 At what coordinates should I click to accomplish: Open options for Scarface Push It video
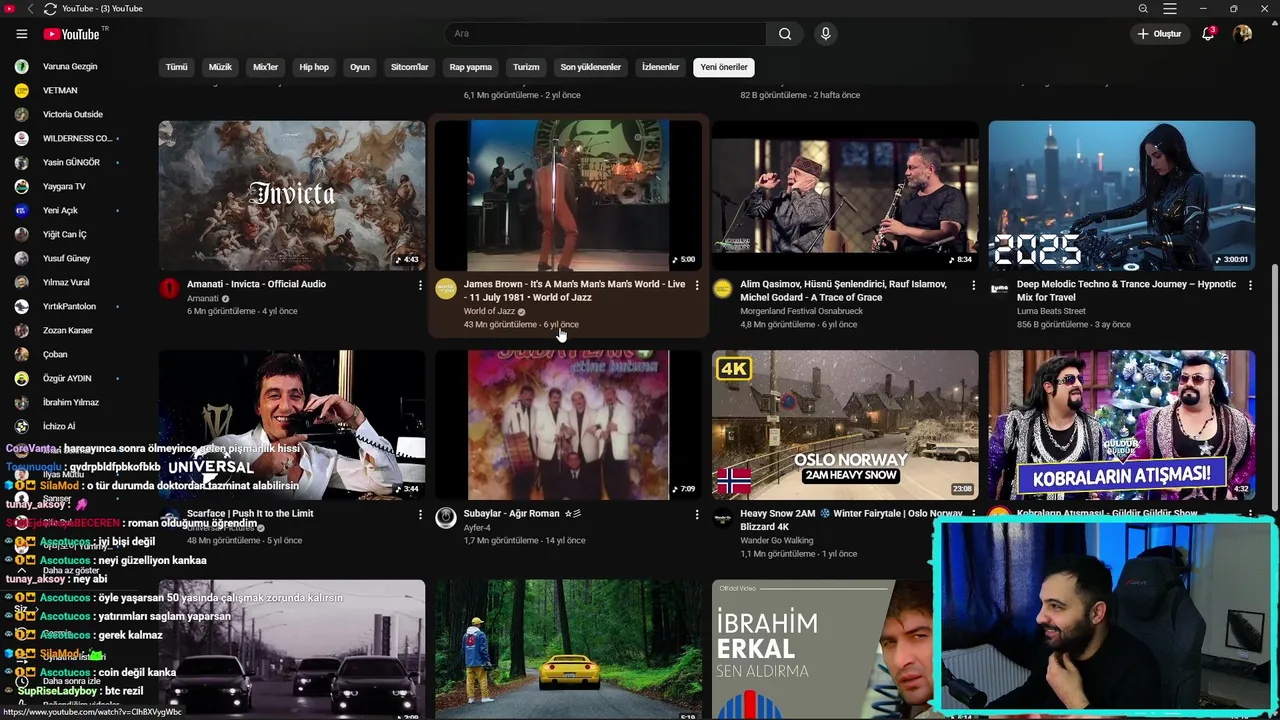pos(420,514)
